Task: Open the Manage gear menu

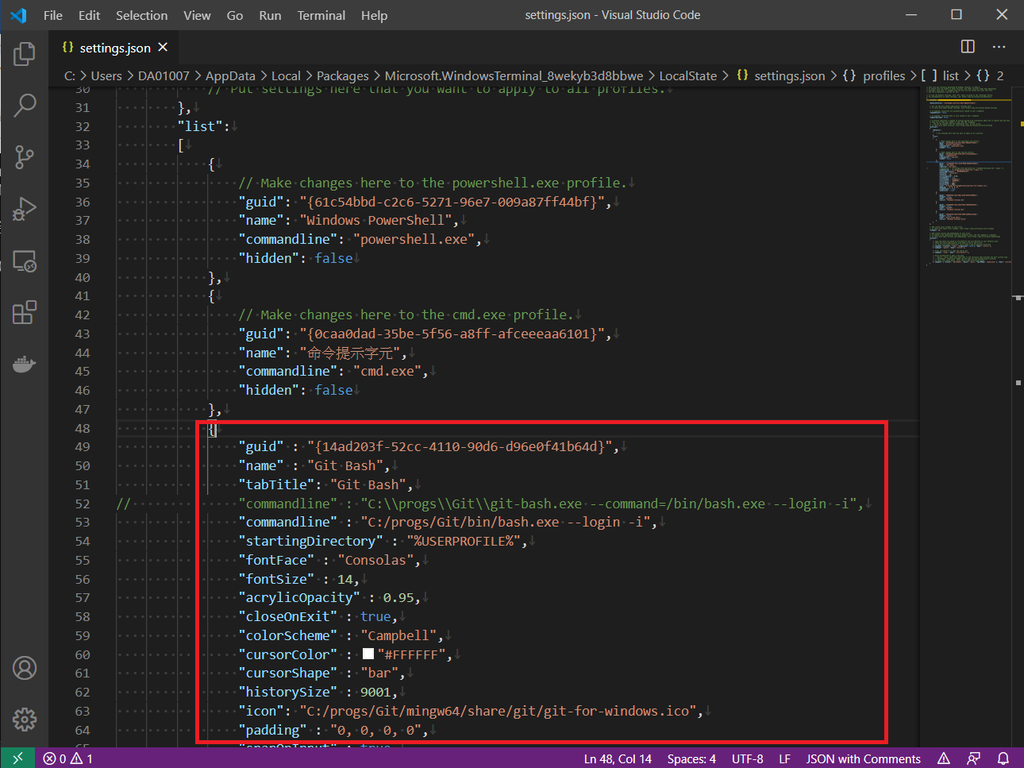Action: tap(24, 719)
